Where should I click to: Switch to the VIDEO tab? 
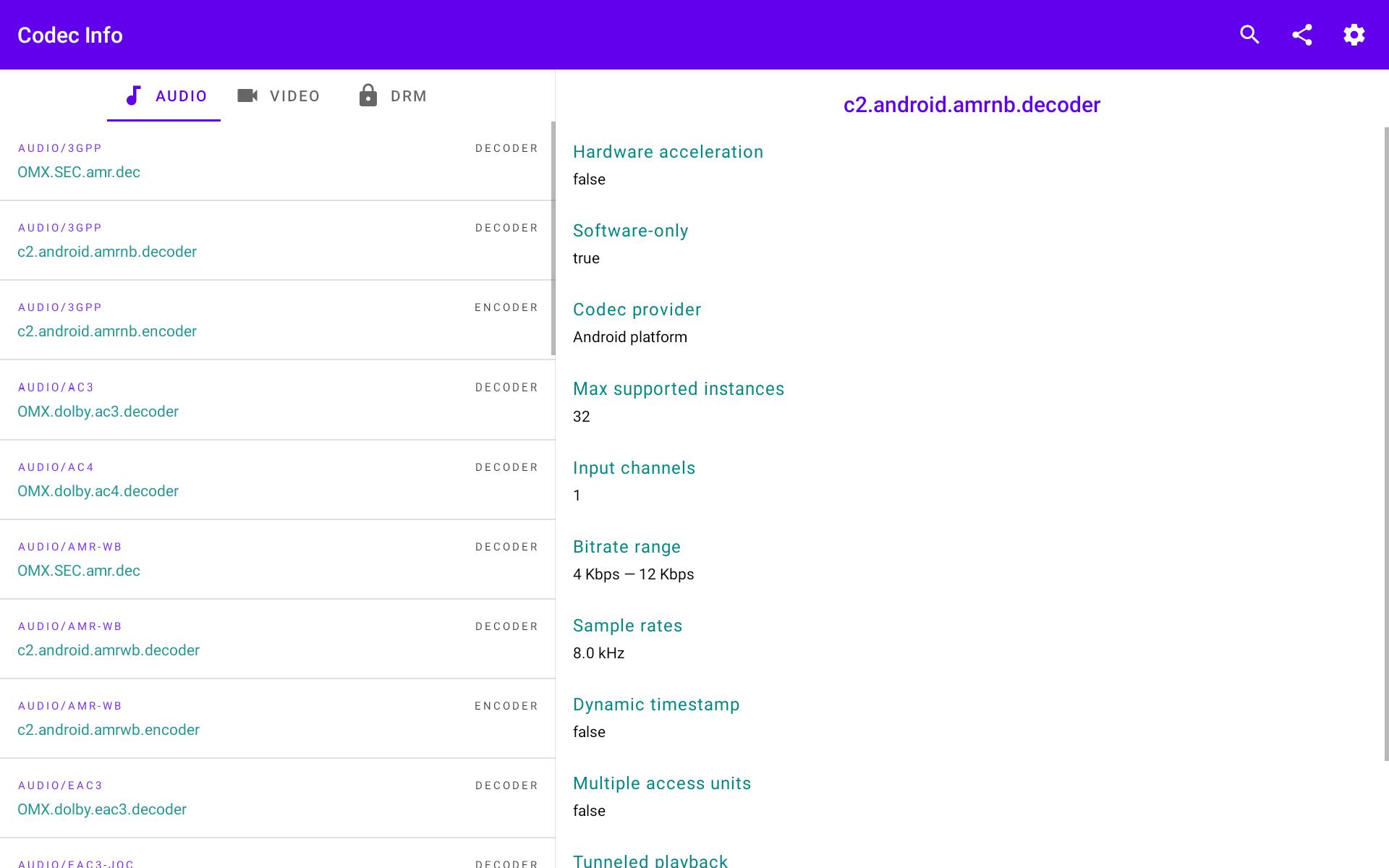tap(279, 95)
